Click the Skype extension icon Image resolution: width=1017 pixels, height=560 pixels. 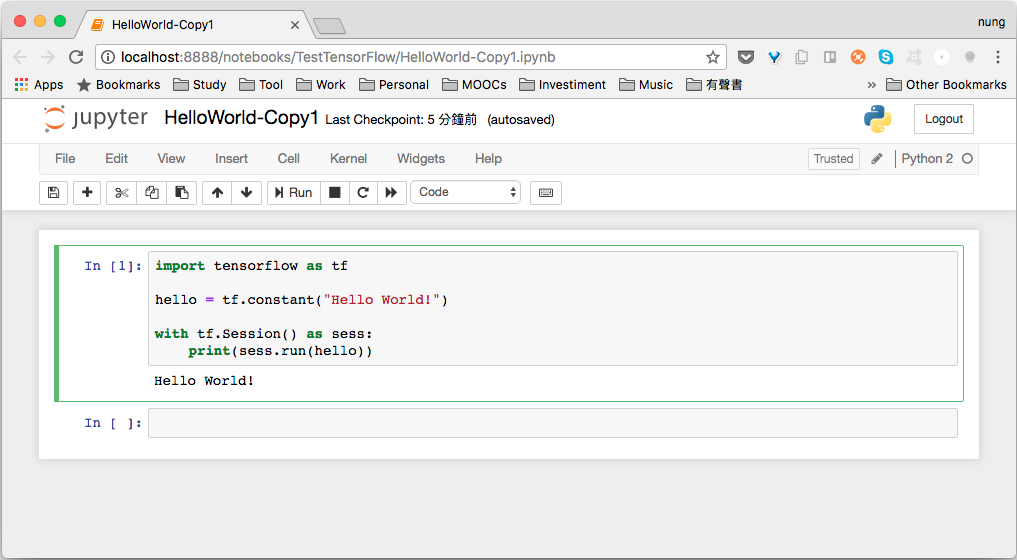click(886, 57)
